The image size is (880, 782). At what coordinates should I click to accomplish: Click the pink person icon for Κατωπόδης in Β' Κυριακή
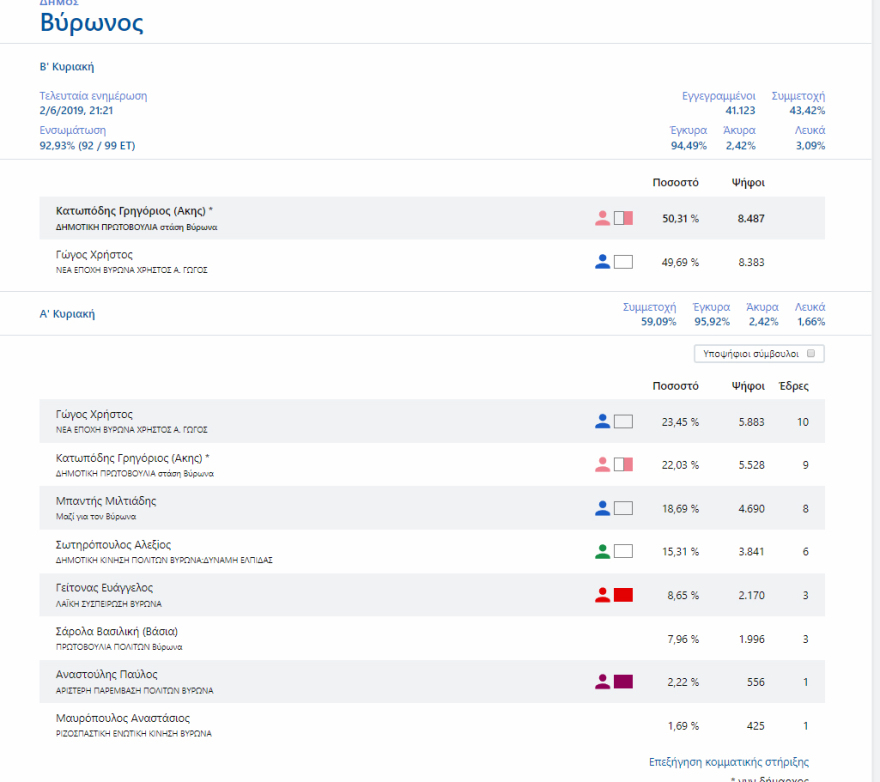click(x=602, y=218)
